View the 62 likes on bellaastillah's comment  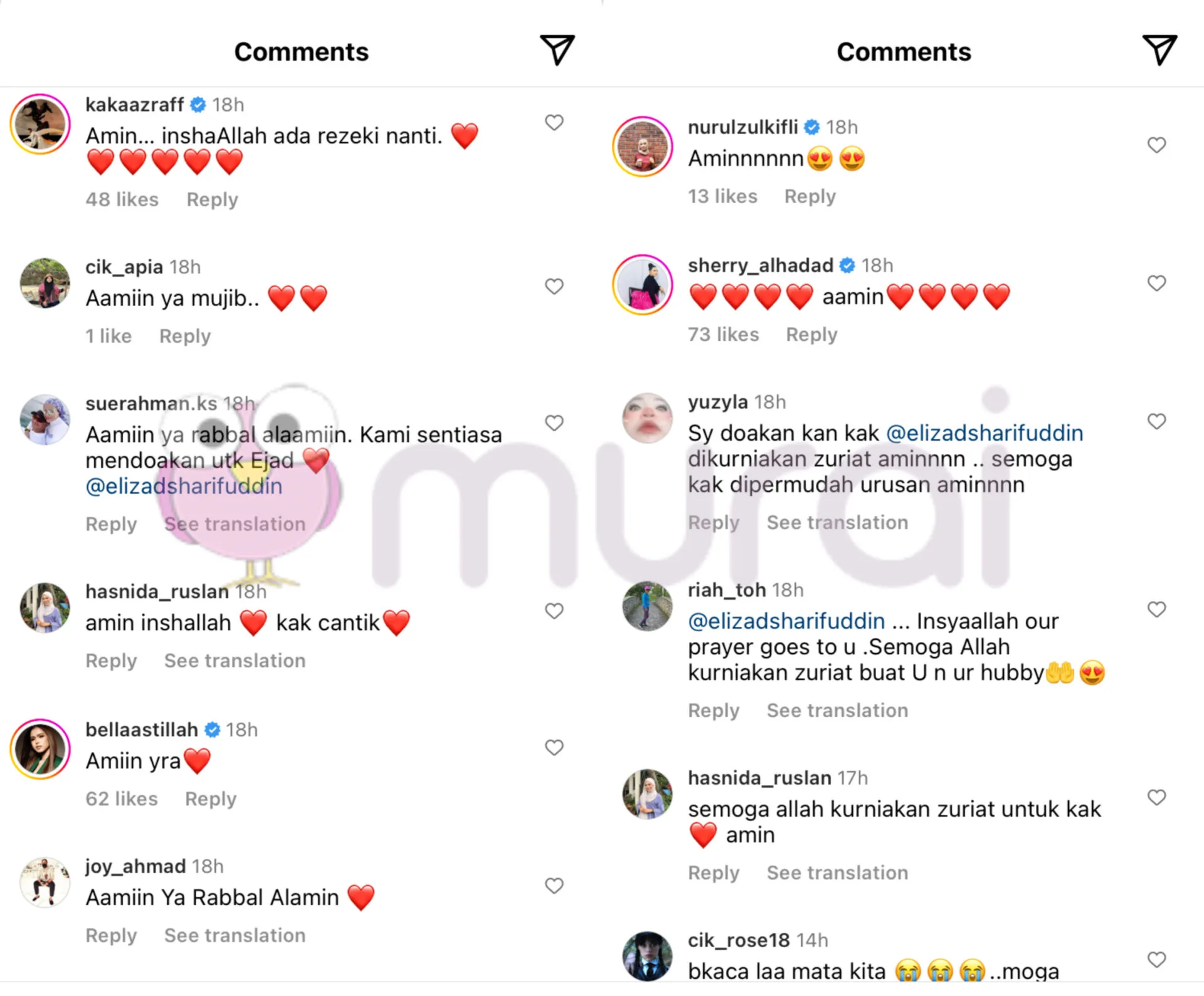(x=122, y=799)
